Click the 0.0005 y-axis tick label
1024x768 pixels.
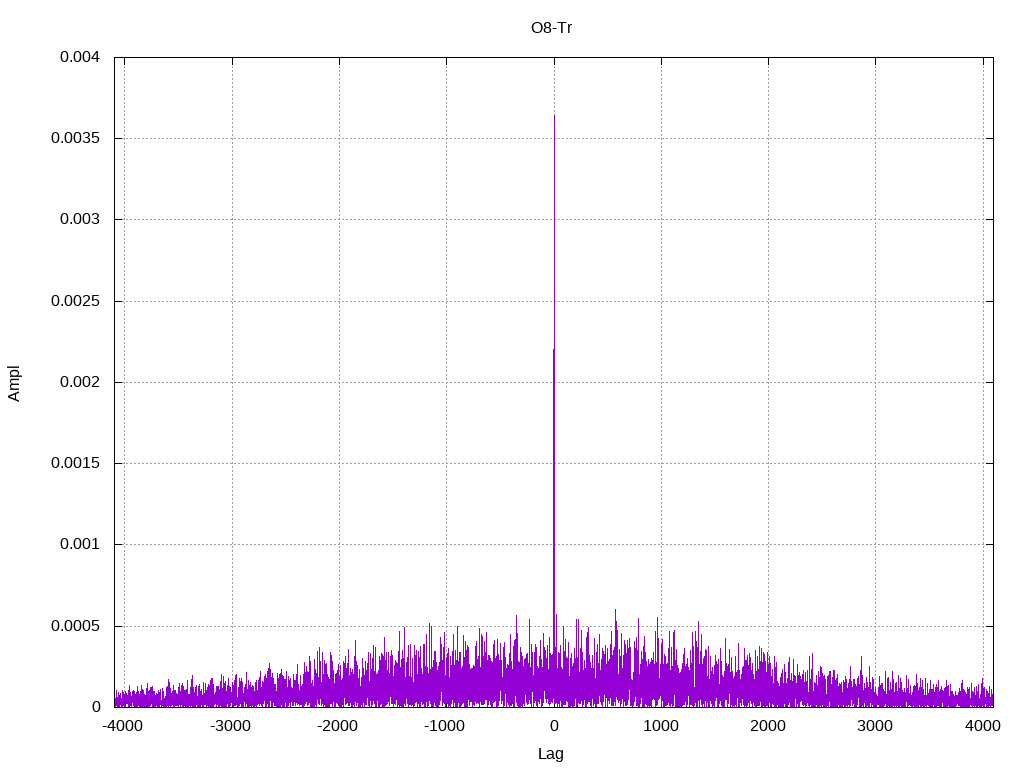point(75,626)
